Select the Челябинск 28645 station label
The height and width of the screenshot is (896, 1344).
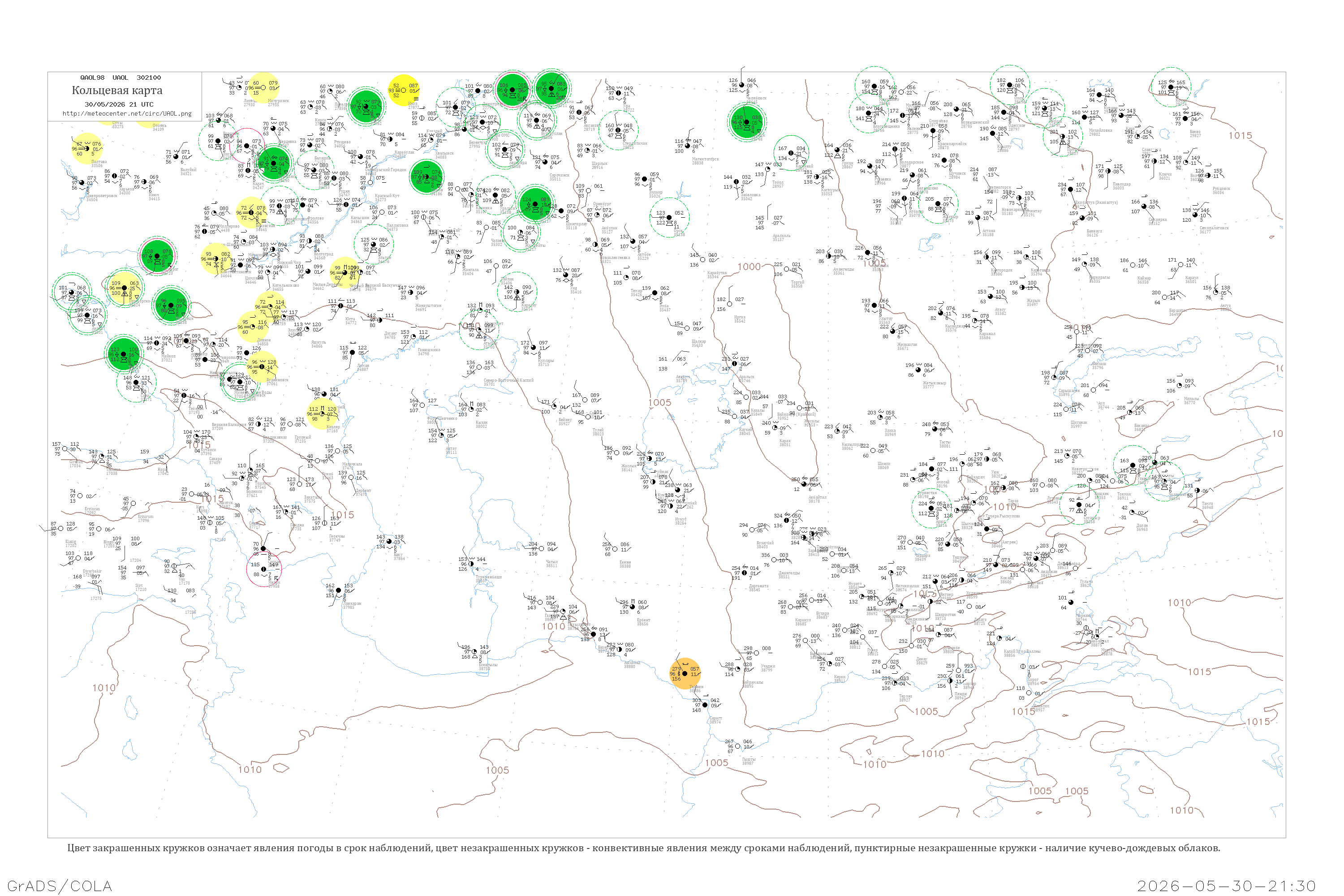point(756,100)
